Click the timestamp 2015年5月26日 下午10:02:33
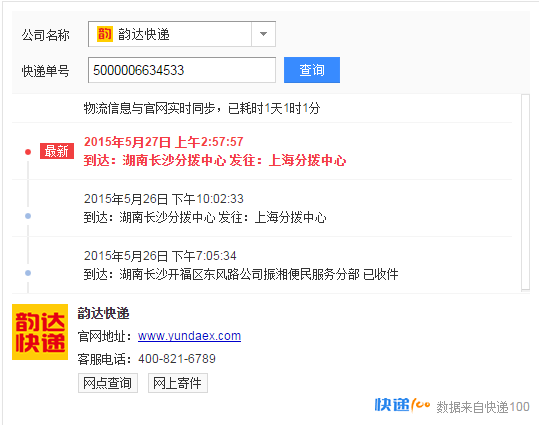 (x=164, y=199)
